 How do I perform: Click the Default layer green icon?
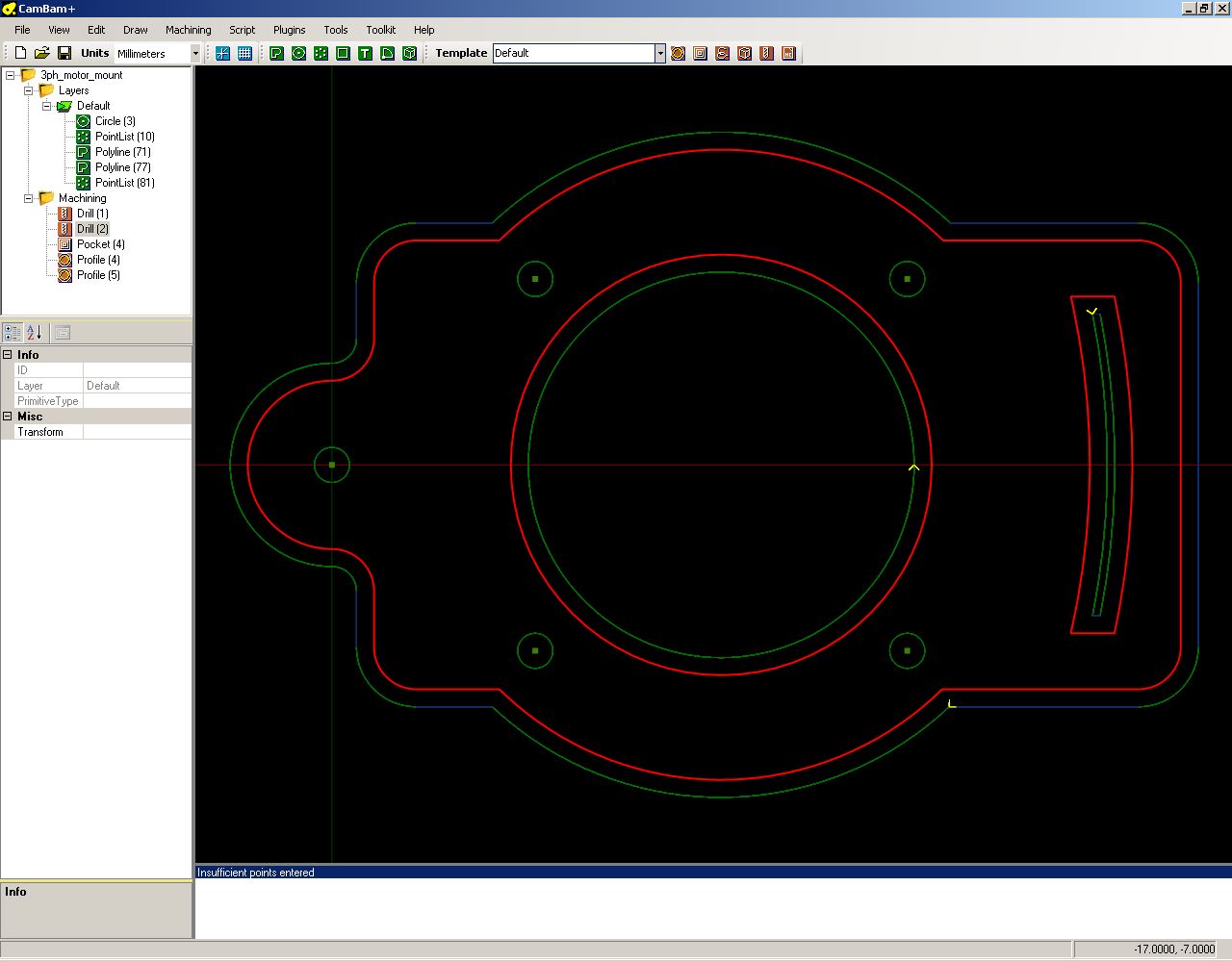point(64,106)
